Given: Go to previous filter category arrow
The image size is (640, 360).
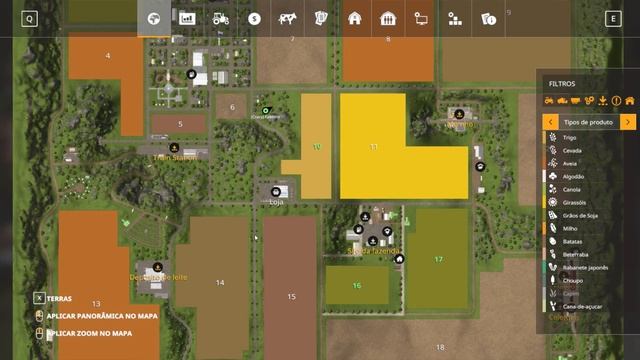Looking at the screenshot, I should (550, 122).
